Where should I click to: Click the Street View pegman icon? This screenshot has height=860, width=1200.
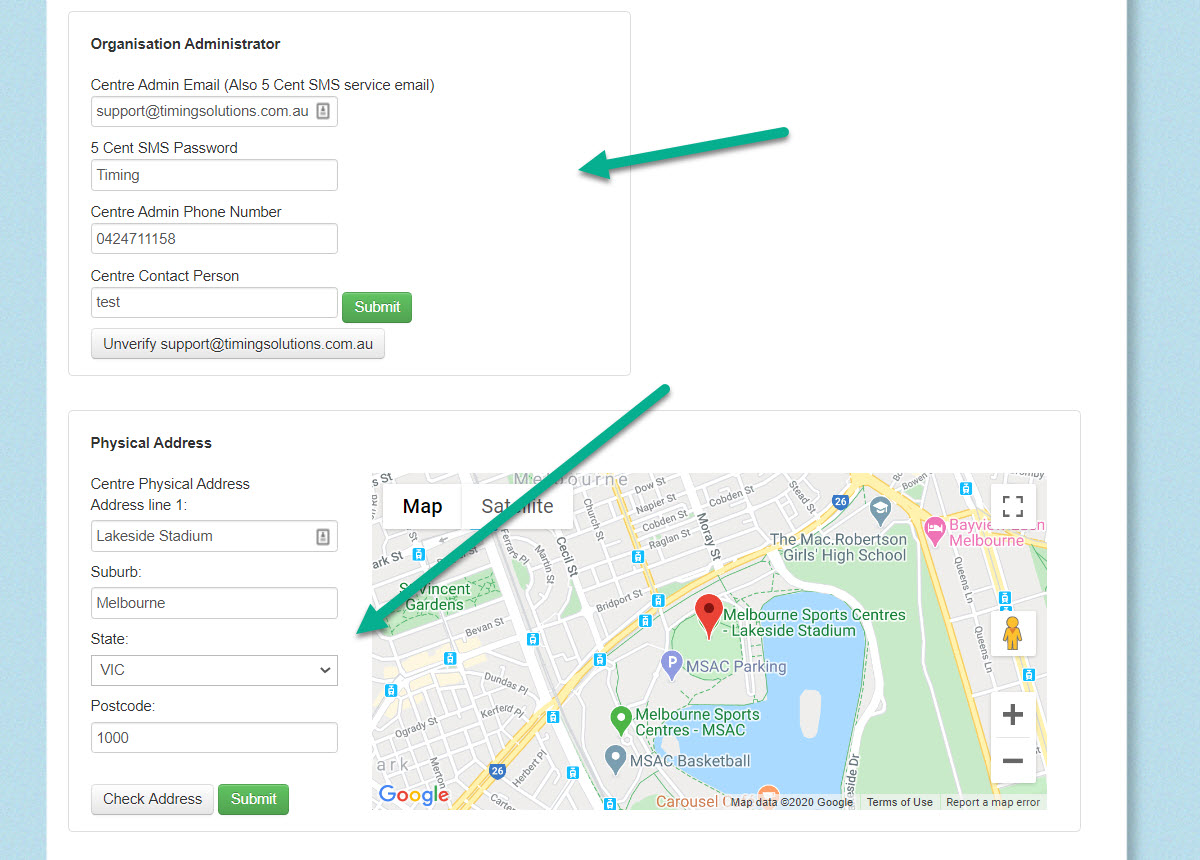coord(1013,634)
